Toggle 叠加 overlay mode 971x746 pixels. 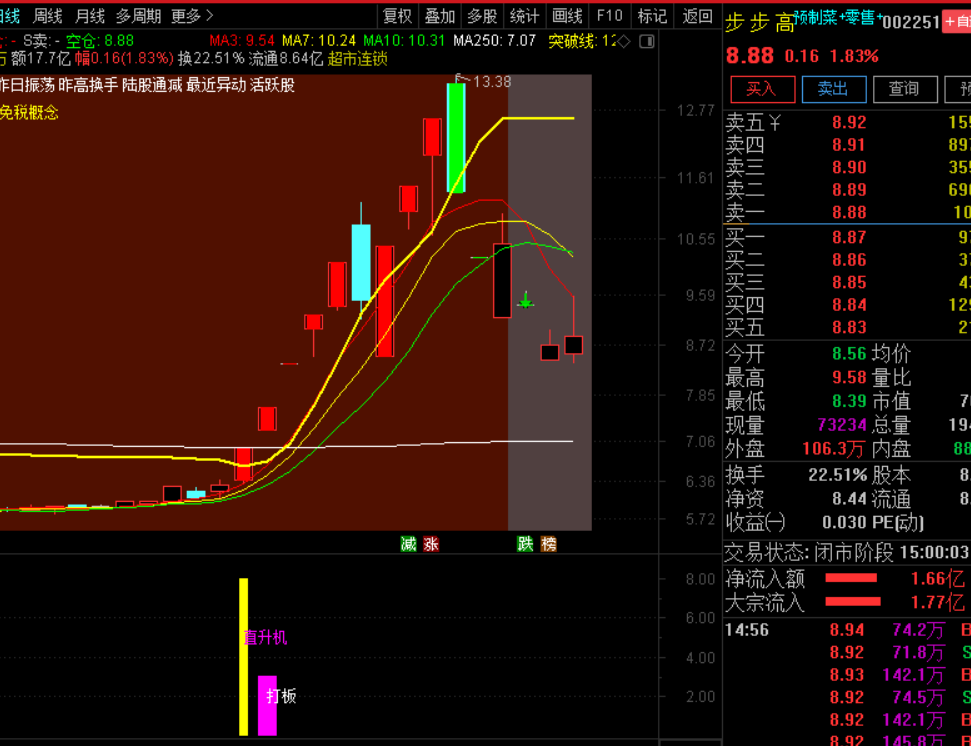[439, 16]
